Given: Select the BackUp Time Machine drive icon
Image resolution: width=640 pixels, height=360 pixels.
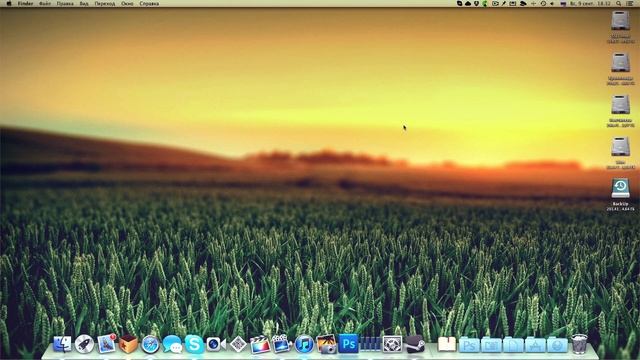Looking at the screenshot, I should pos(620,189).
